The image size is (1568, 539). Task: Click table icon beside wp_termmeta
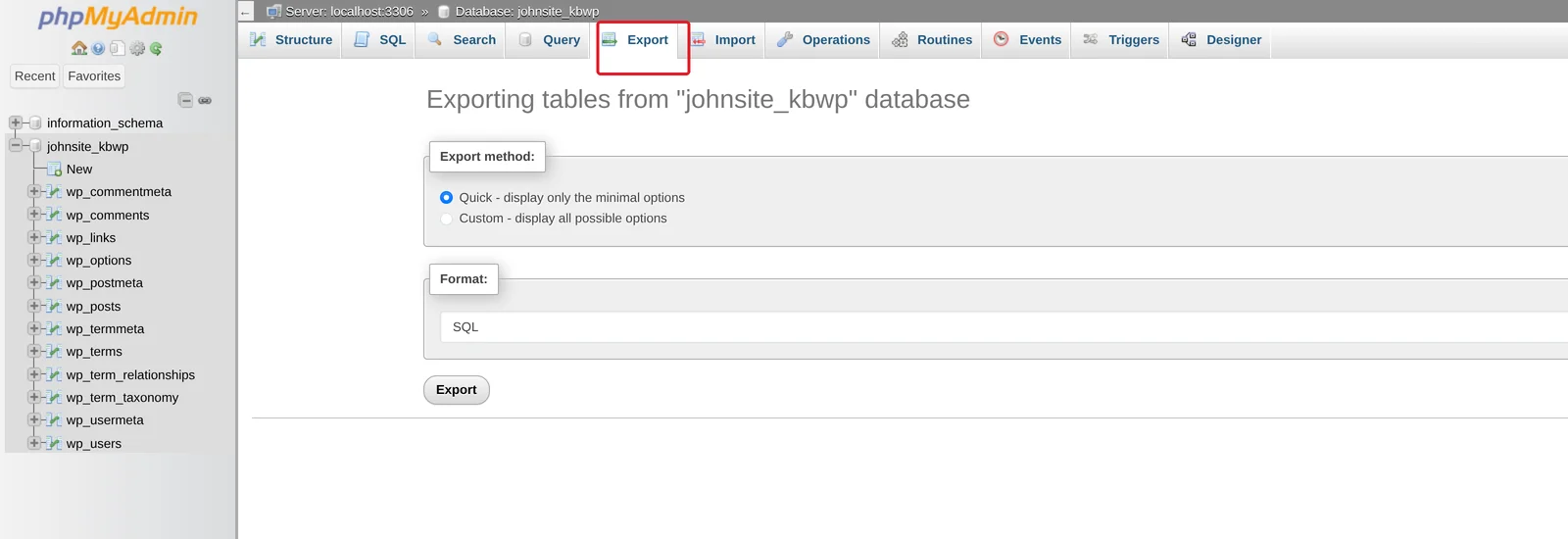pos(55,328)
